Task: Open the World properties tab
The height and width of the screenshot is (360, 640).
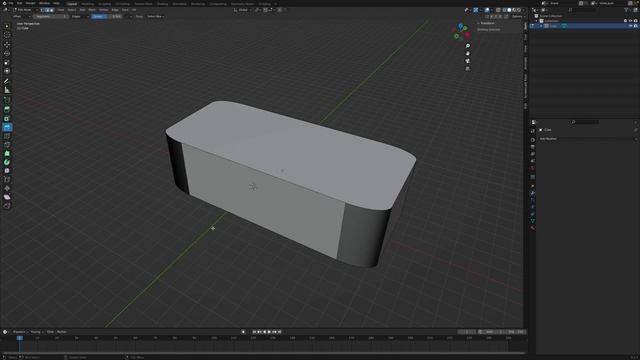Action: point(533,168)
